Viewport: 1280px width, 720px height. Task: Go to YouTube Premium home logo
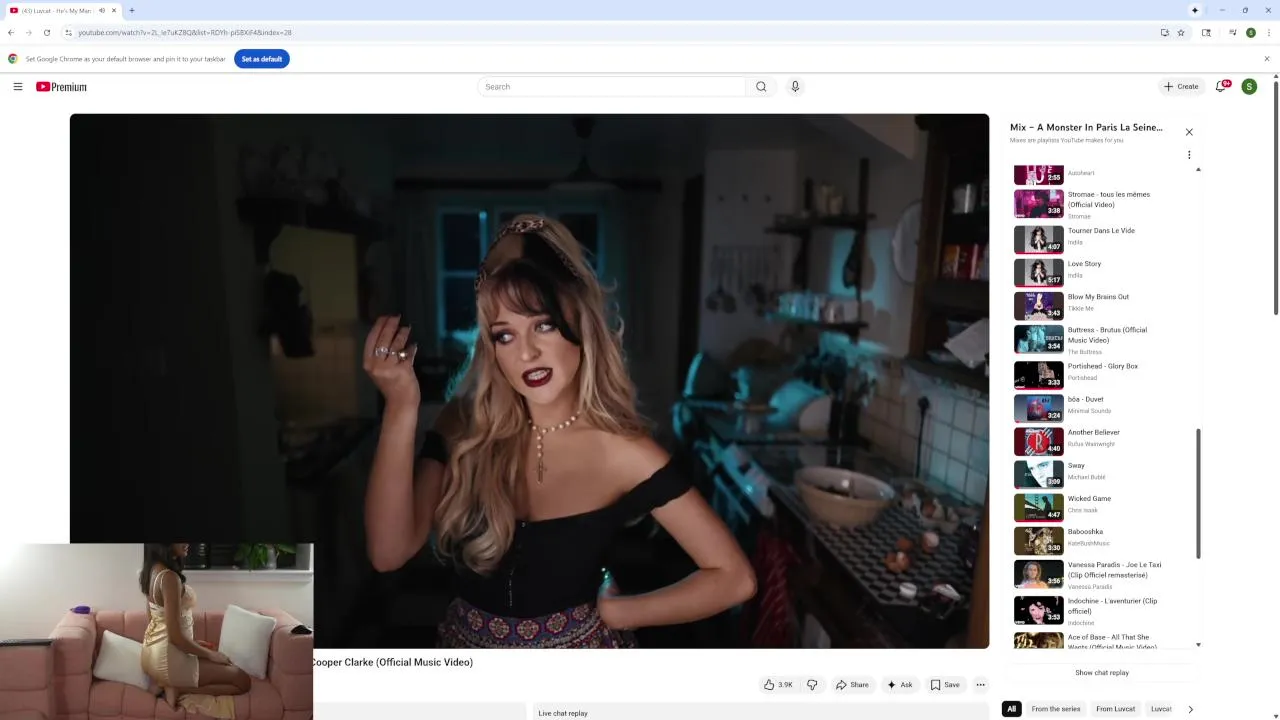coord(61,87)
